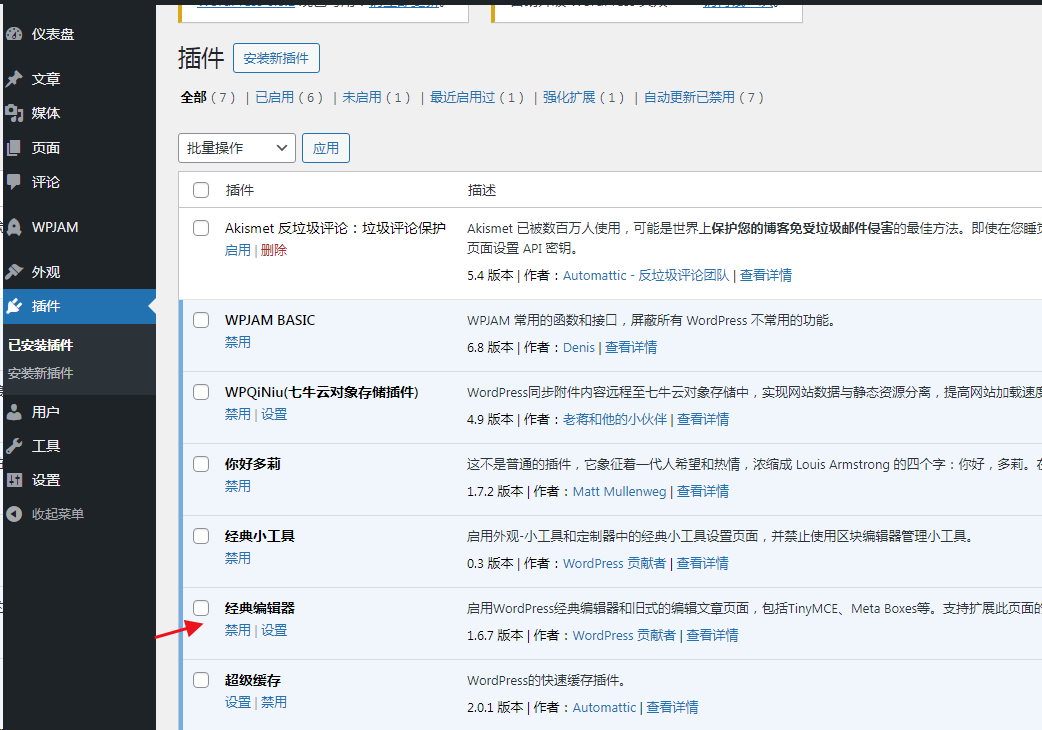
Task: Tick the WPQiNiu plugin checkbox
Action: coord(201,392)
